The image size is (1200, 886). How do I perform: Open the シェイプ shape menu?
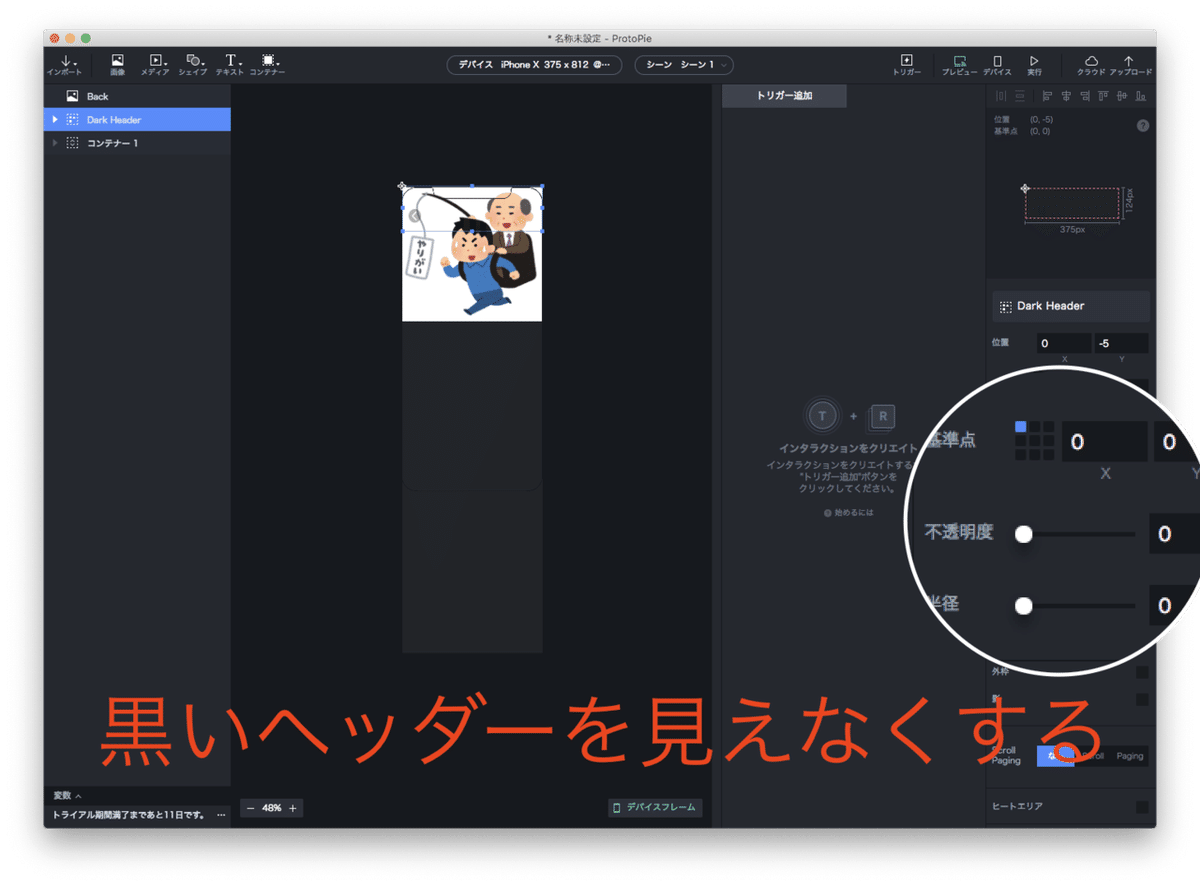click(193, 65)
